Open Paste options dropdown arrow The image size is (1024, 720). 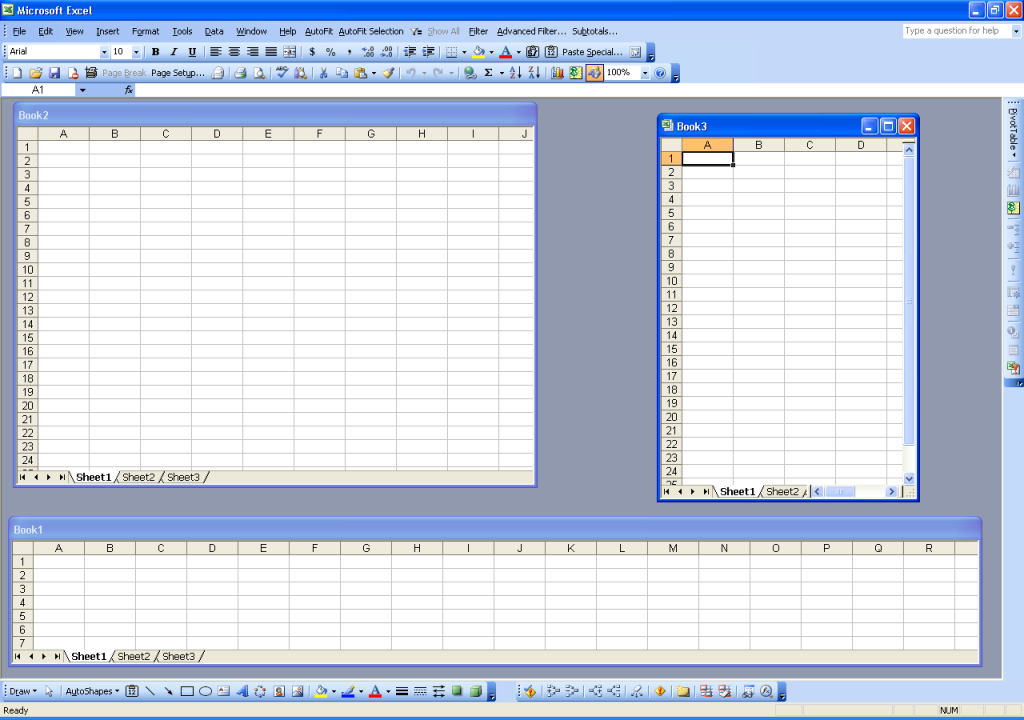374,73
